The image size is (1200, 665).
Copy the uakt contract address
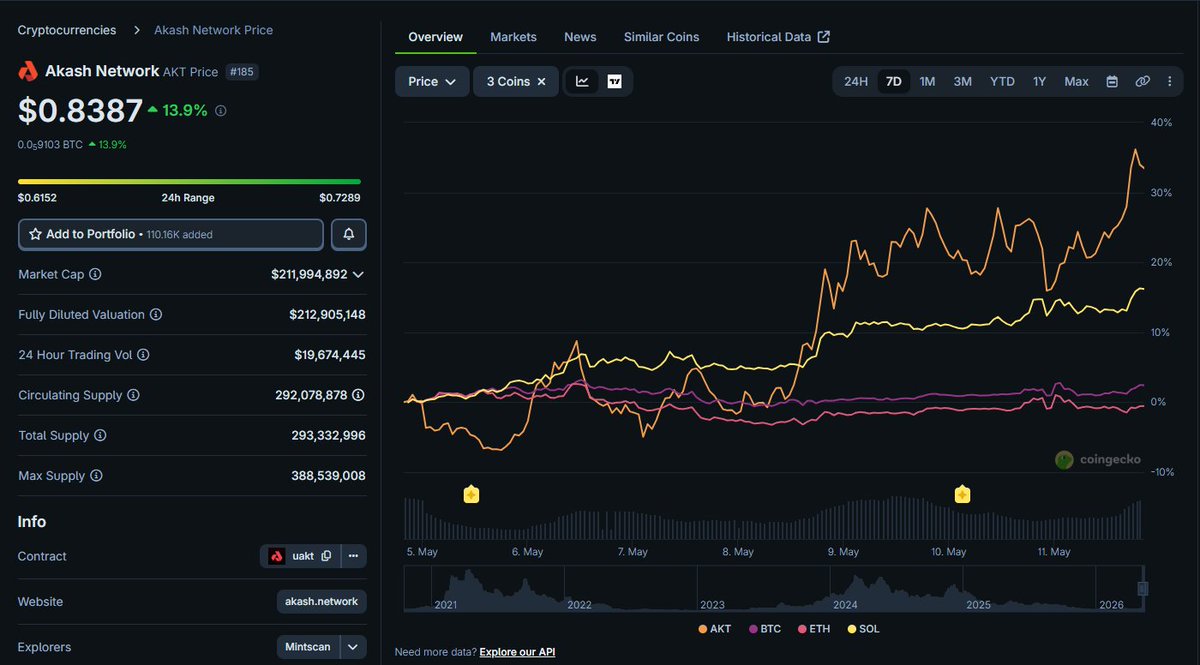click(x=326, y=556)
